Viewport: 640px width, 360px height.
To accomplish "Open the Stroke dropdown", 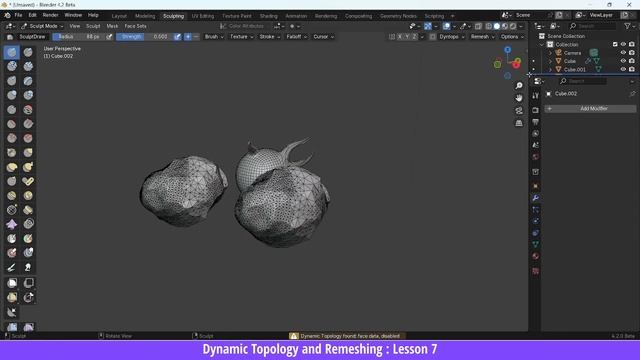I will 269,37.
